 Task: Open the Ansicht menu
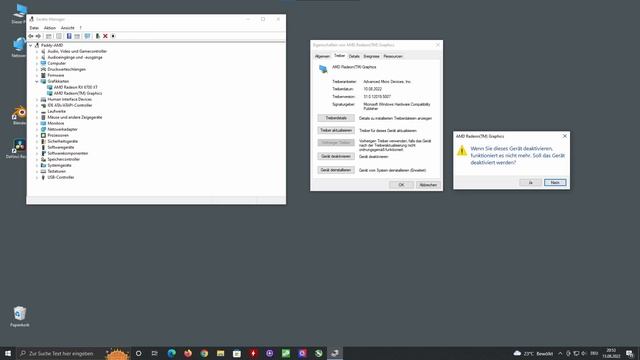[x=68, y=28]
